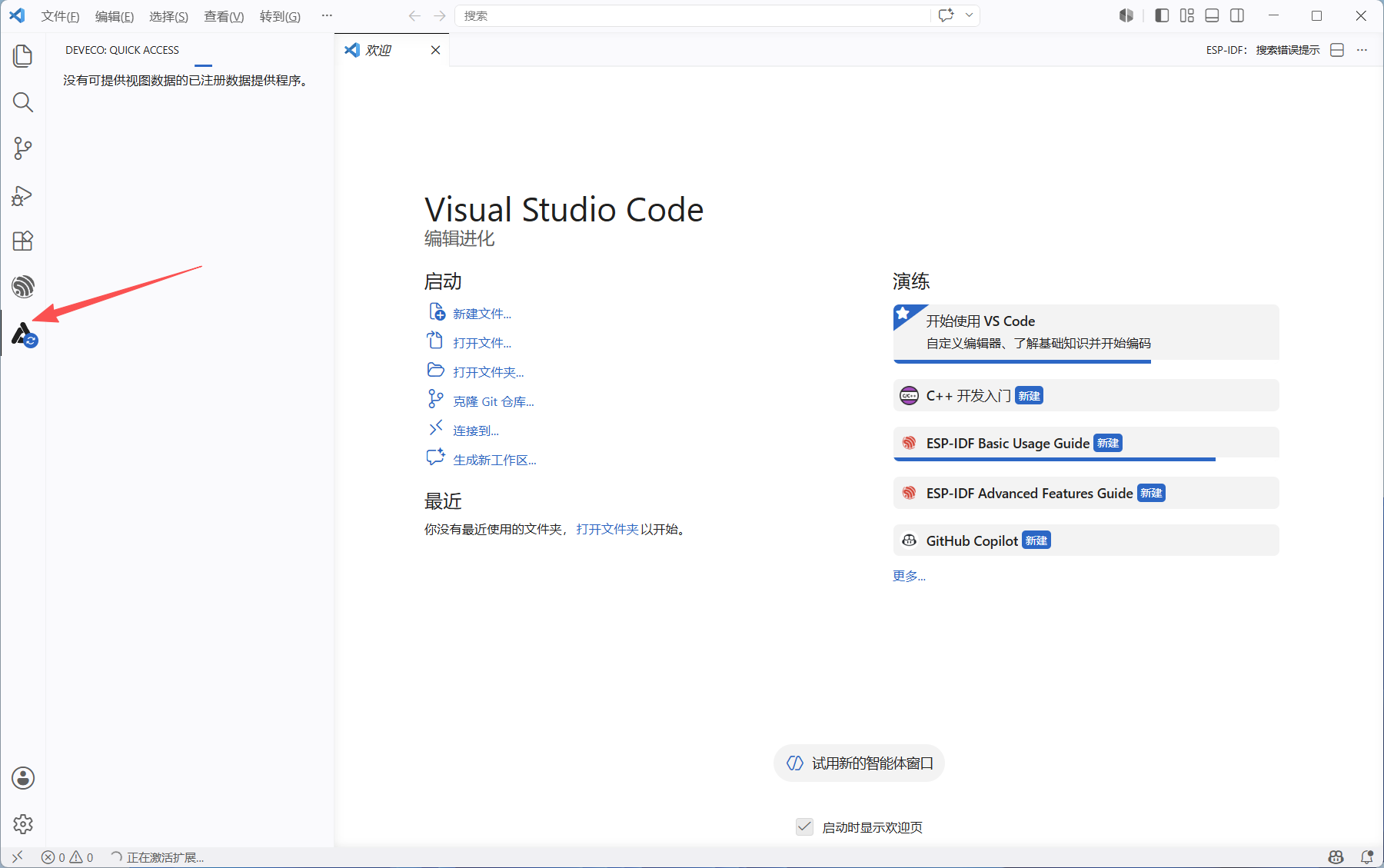Image resolution: width=1384 pixels, height=868 pixels.
Task: Show errors and warnings count
Action: (x=68, y=857)
